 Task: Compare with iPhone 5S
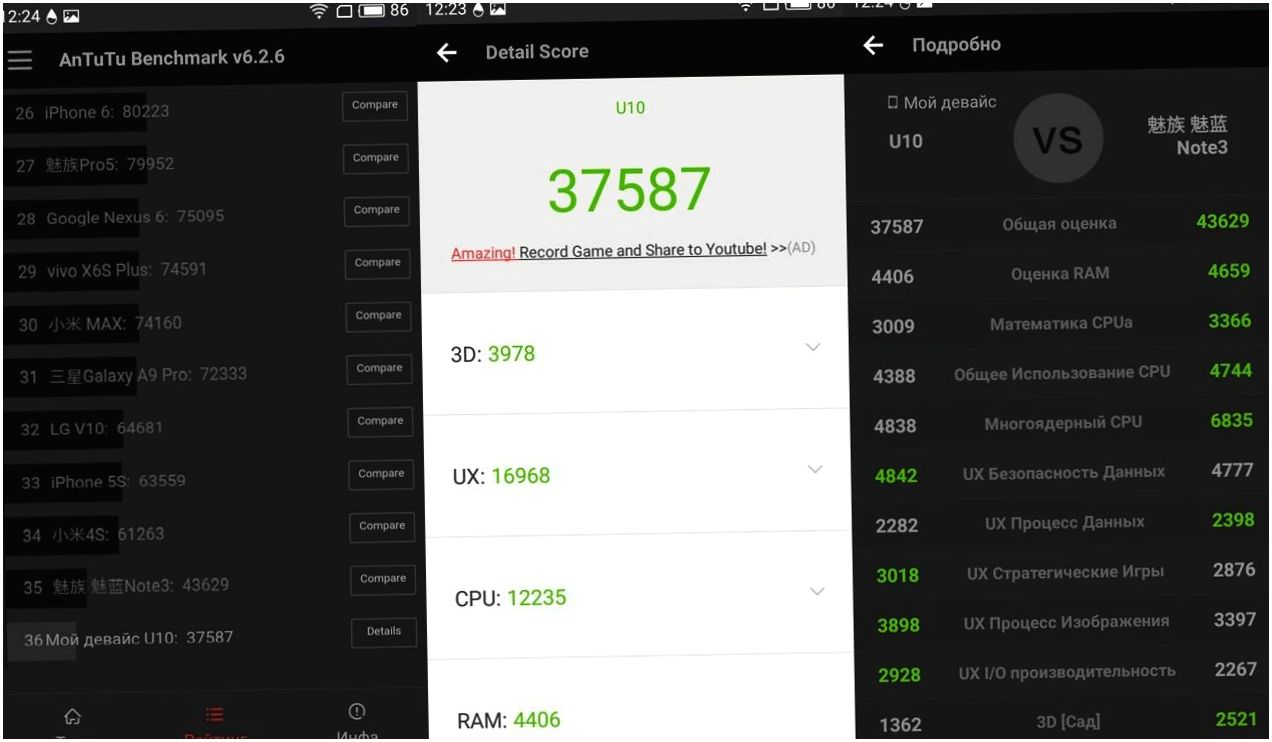tap(381, 474)
